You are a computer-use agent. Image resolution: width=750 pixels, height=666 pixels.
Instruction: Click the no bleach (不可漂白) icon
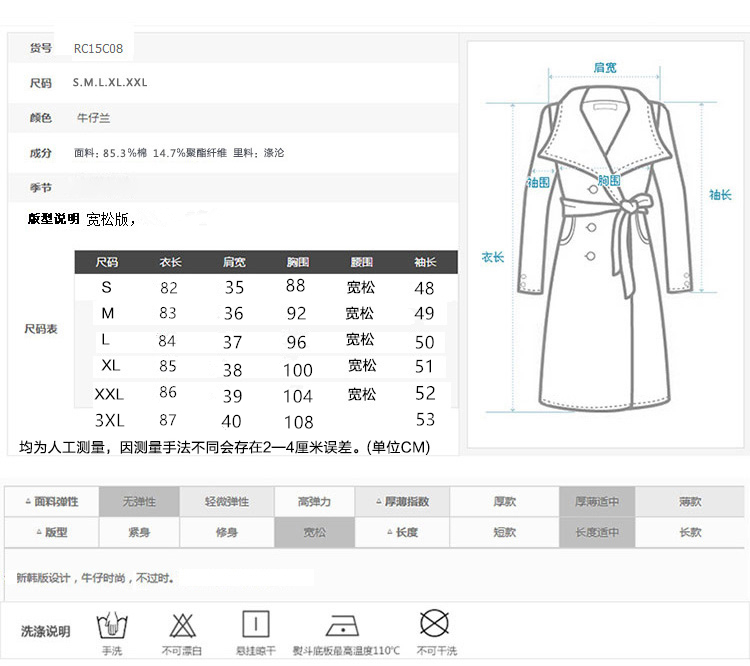(183, 626)
